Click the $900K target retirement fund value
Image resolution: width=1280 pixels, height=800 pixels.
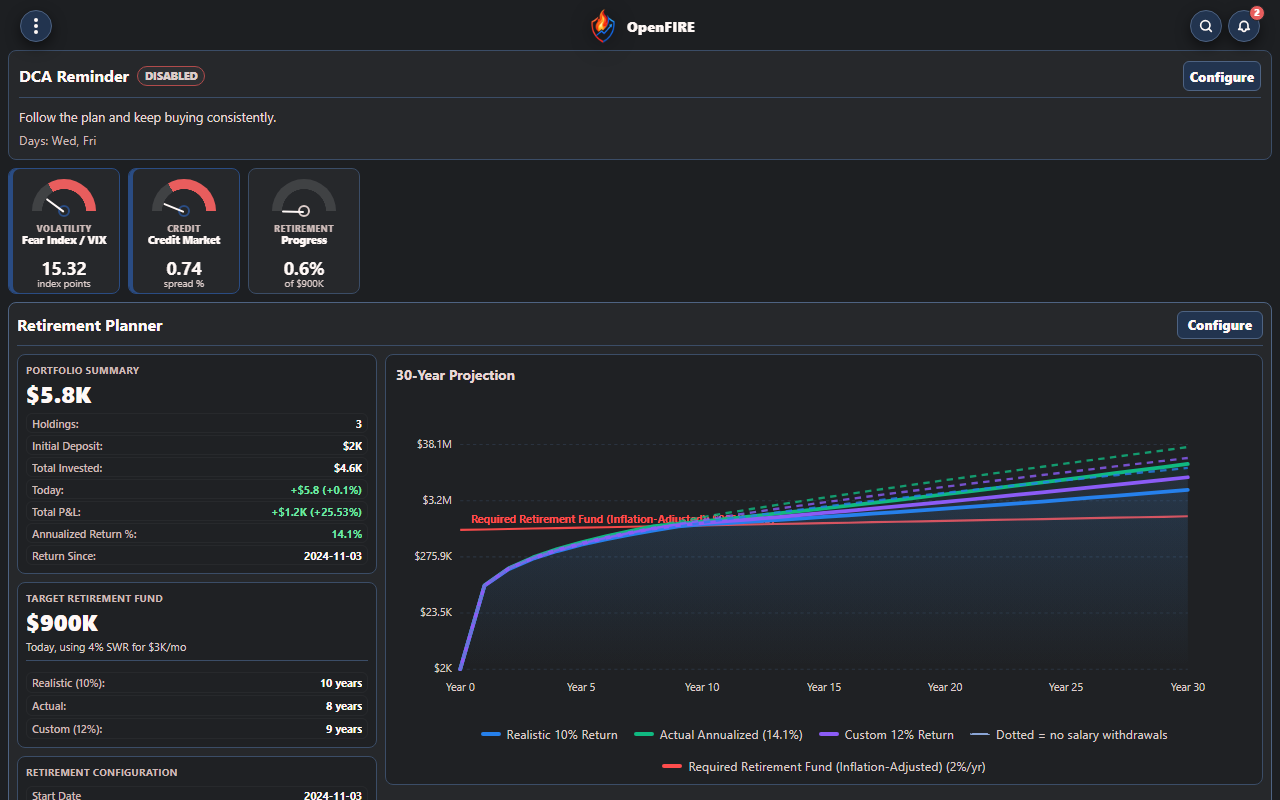pyautogui.click(x=62, y=623)
